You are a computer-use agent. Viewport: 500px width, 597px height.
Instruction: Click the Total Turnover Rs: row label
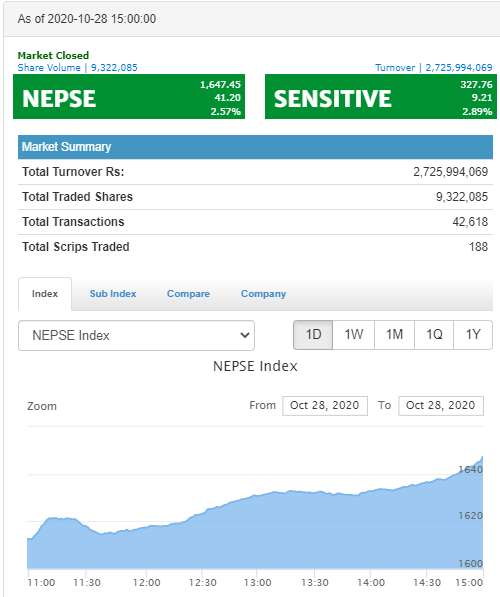73,172
